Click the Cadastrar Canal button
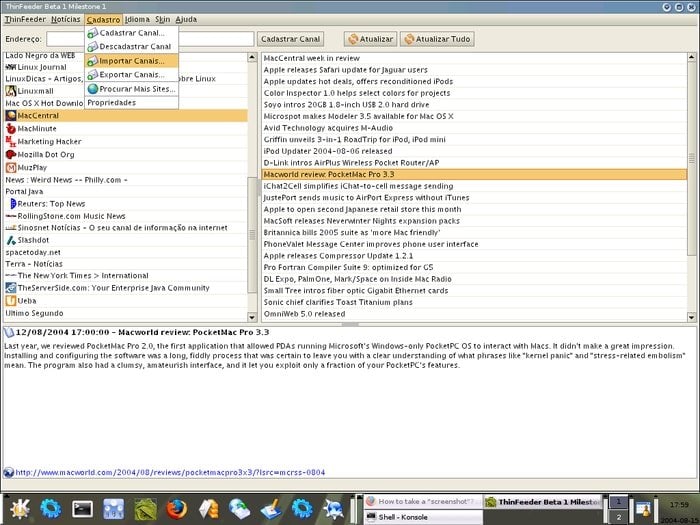This screenshot has width=700, height=525. pos(290,39)
